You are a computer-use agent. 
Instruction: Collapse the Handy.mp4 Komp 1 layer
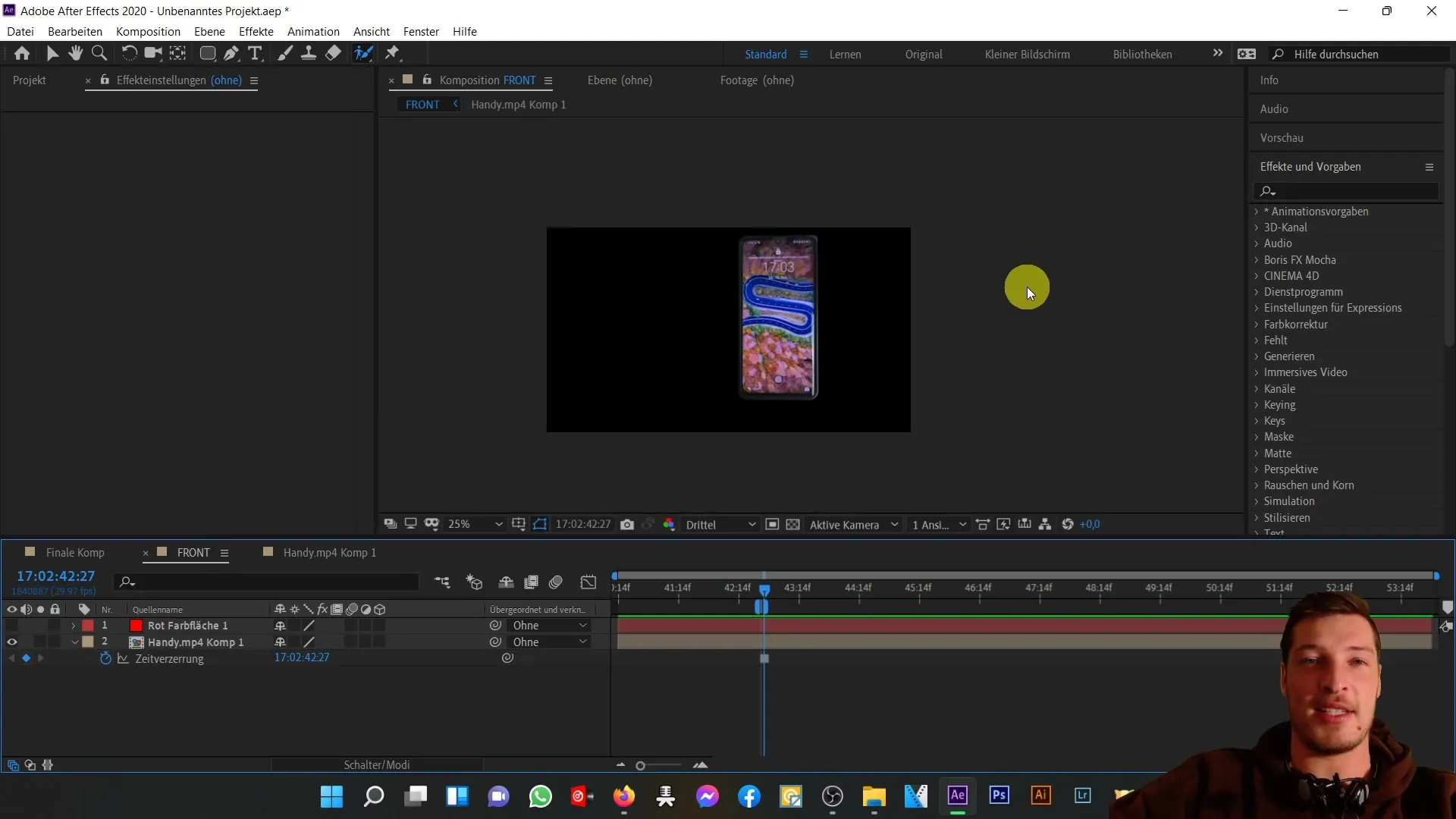(74, 642)
